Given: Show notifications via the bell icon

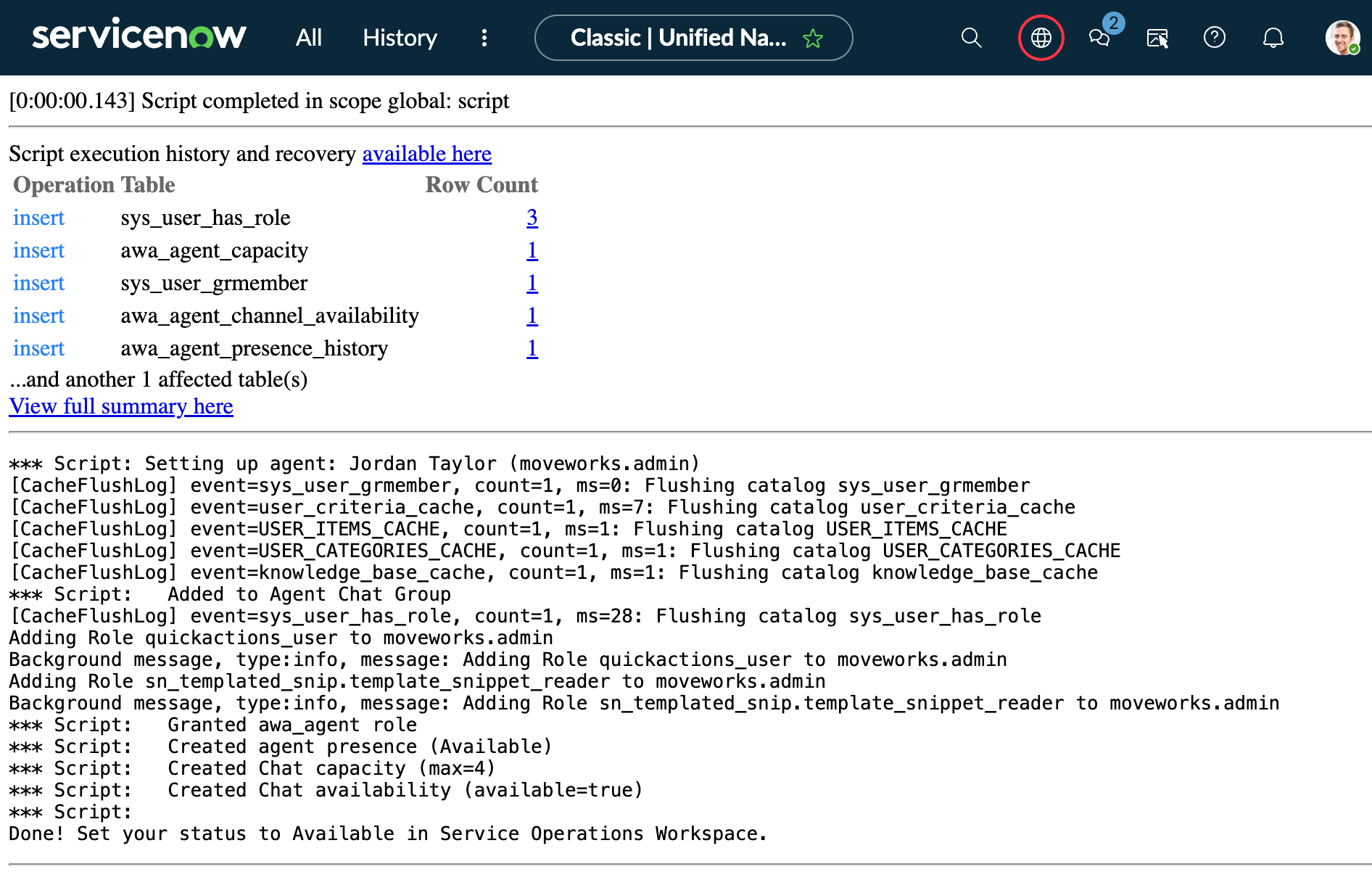Looking at the screenshot, I should click(1273, 38).
